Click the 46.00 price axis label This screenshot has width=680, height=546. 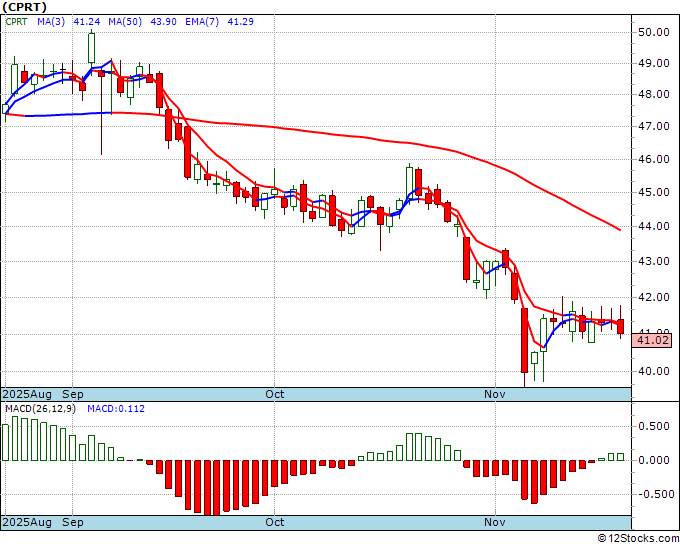pyautogui.click(x=653, y=159)
